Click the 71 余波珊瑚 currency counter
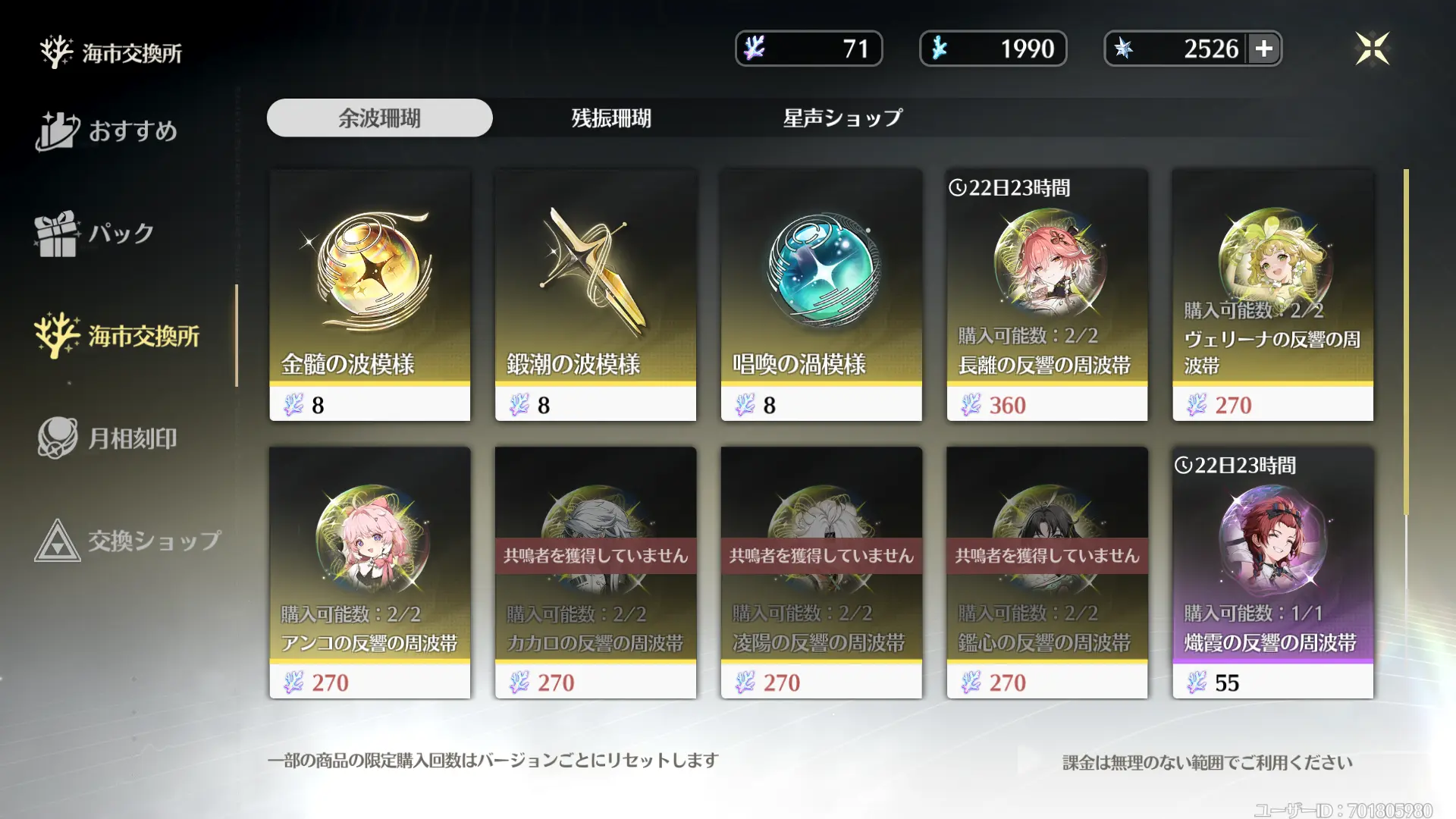Screen dimensions: 1456x819 click(808, 49)
